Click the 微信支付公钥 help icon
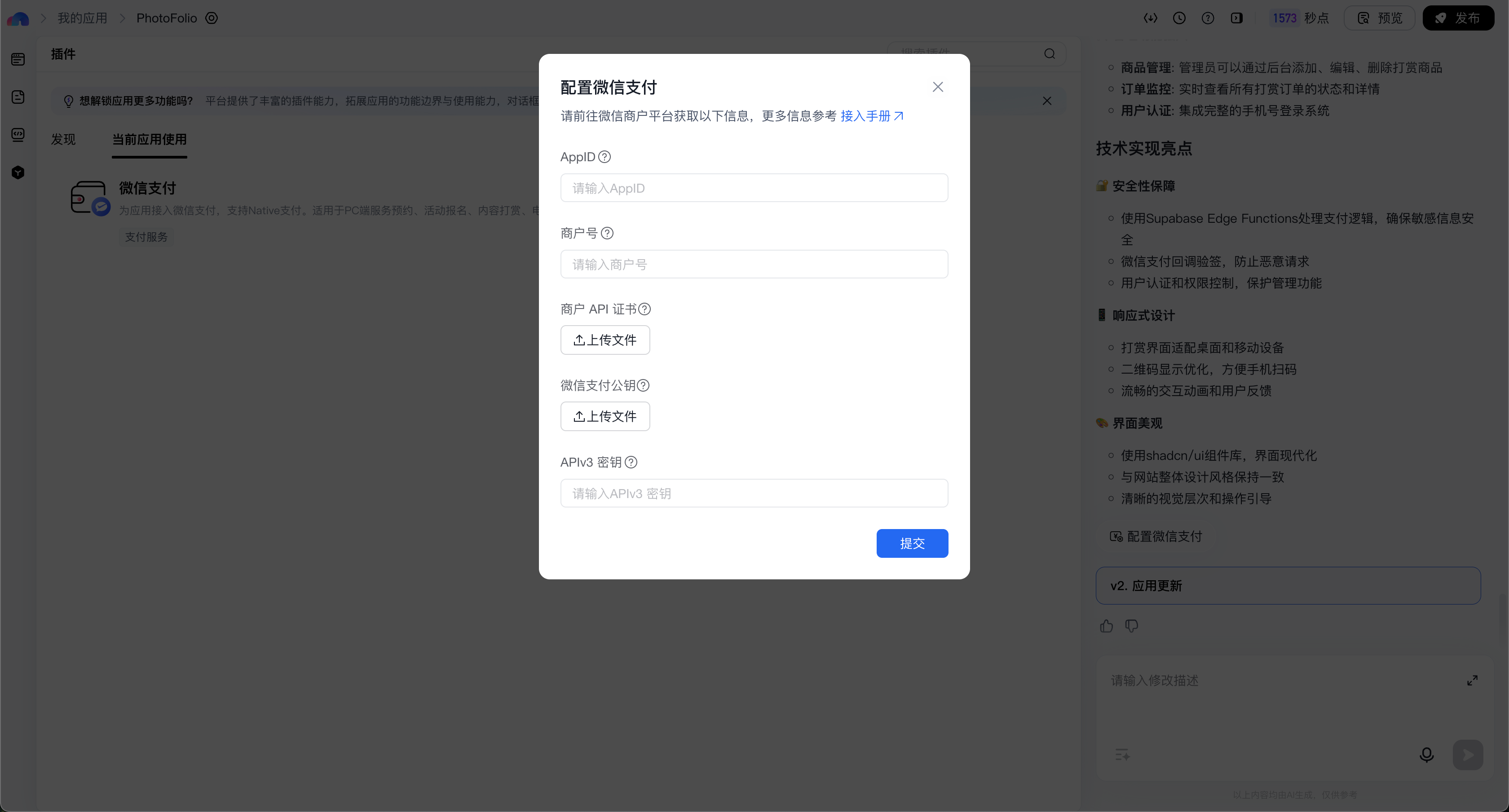 click(643, 385)
